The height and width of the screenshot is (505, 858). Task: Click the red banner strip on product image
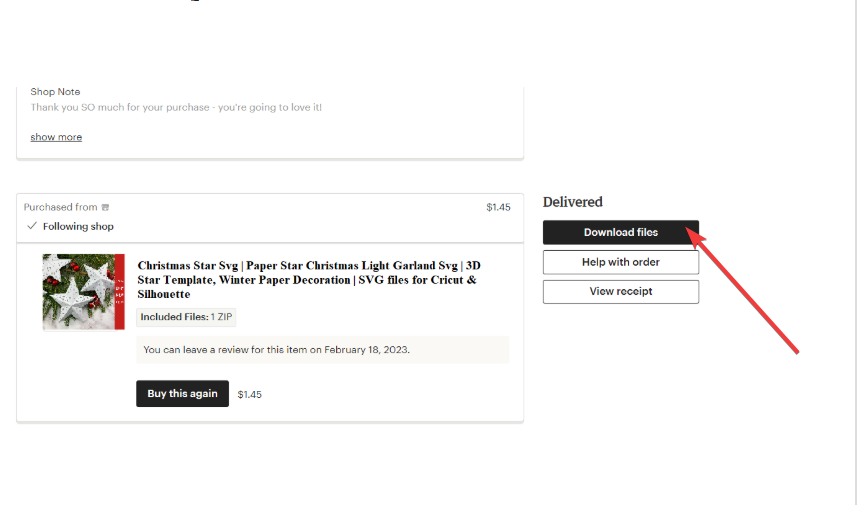(121, 291)
